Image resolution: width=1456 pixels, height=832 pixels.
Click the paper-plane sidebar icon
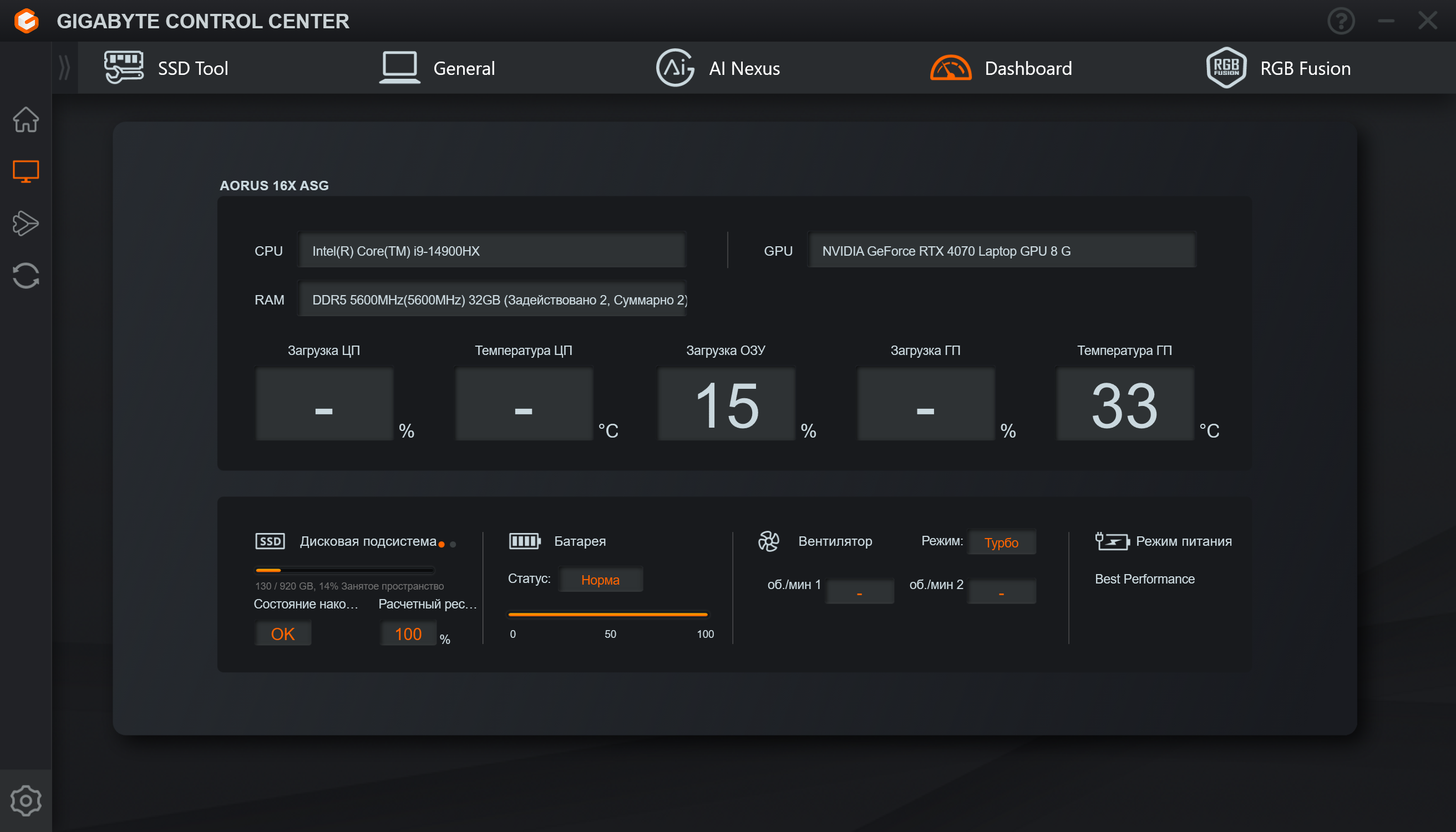tap(26, 224)
